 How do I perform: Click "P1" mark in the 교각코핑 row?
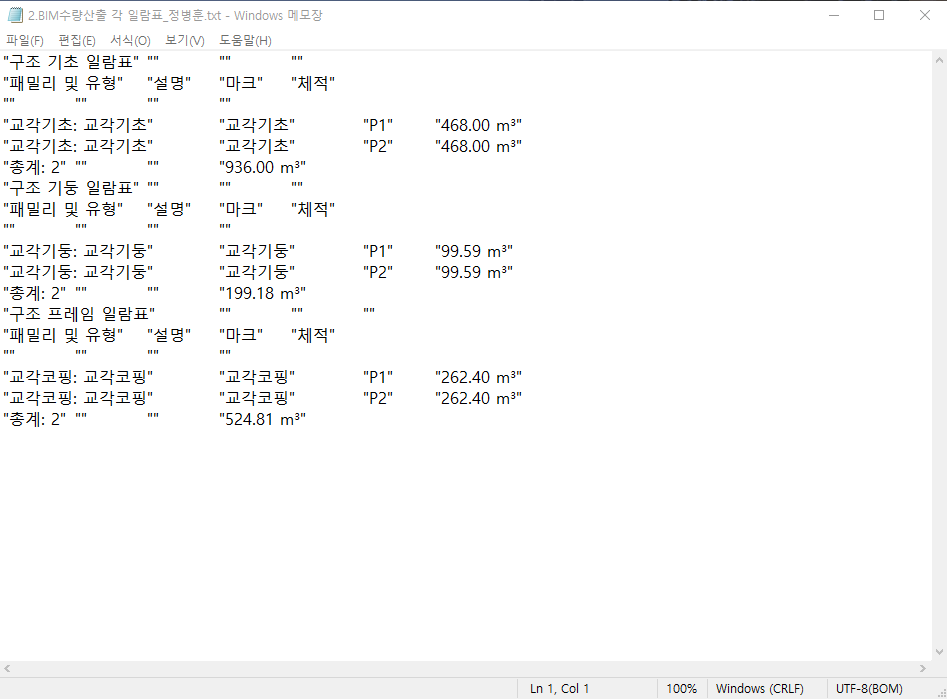(x=378, y=378)
